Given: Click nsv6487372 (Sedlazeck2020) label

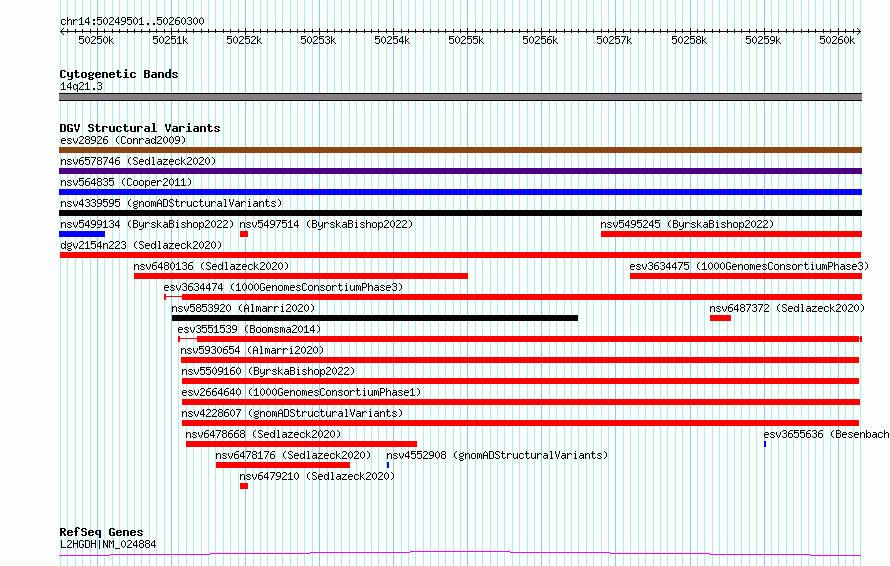Looking at the screenshot, I should pyautogui.click(x=787, y=308).
